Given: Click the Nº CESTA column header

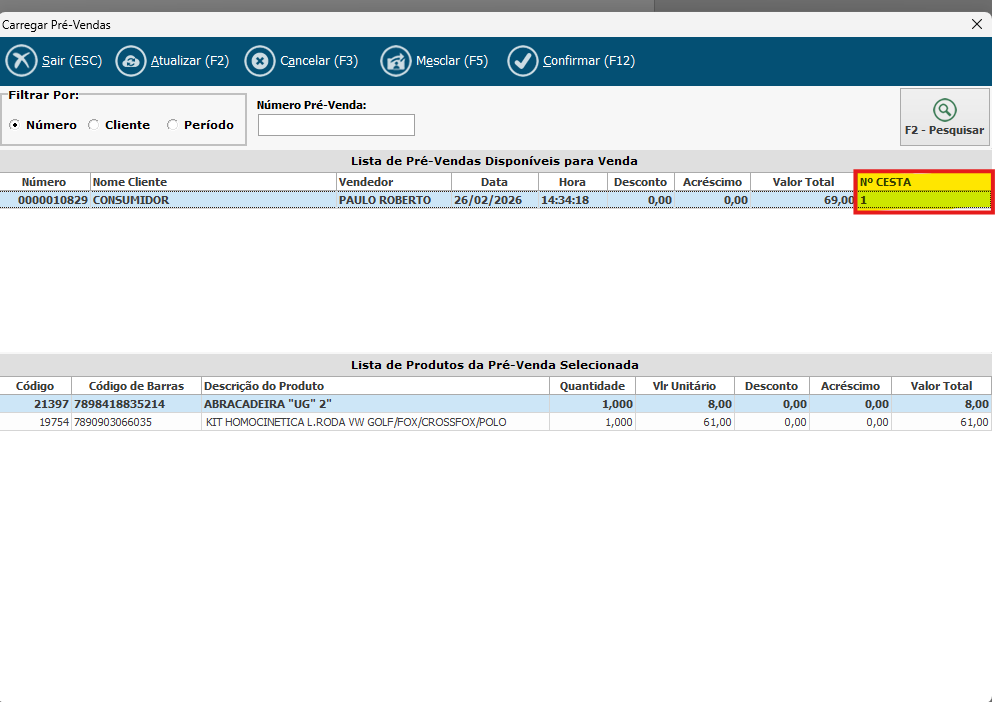Looking at the screenshot, I should click(x=922, y=182).
